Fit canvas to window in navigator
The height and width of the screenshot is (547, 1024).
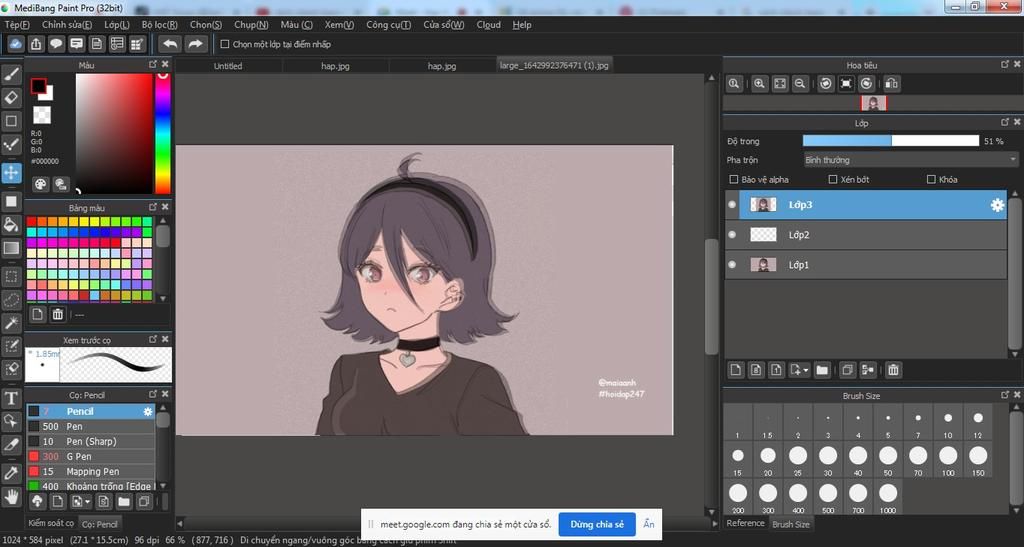[780, 84]
